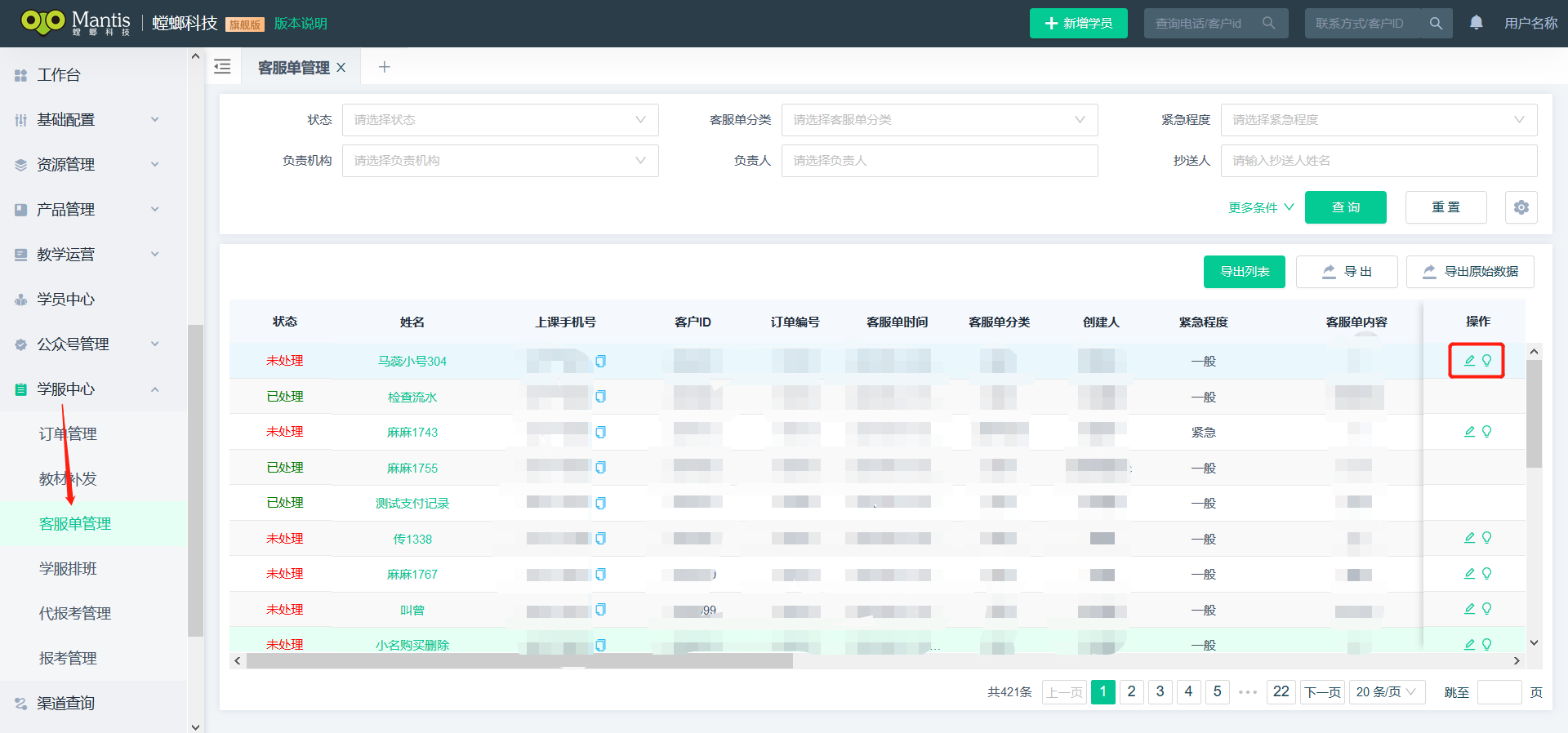This screenshot has width=1568, height=733.
Task: Open the 负责机构 dropdown
Action: 500,161
